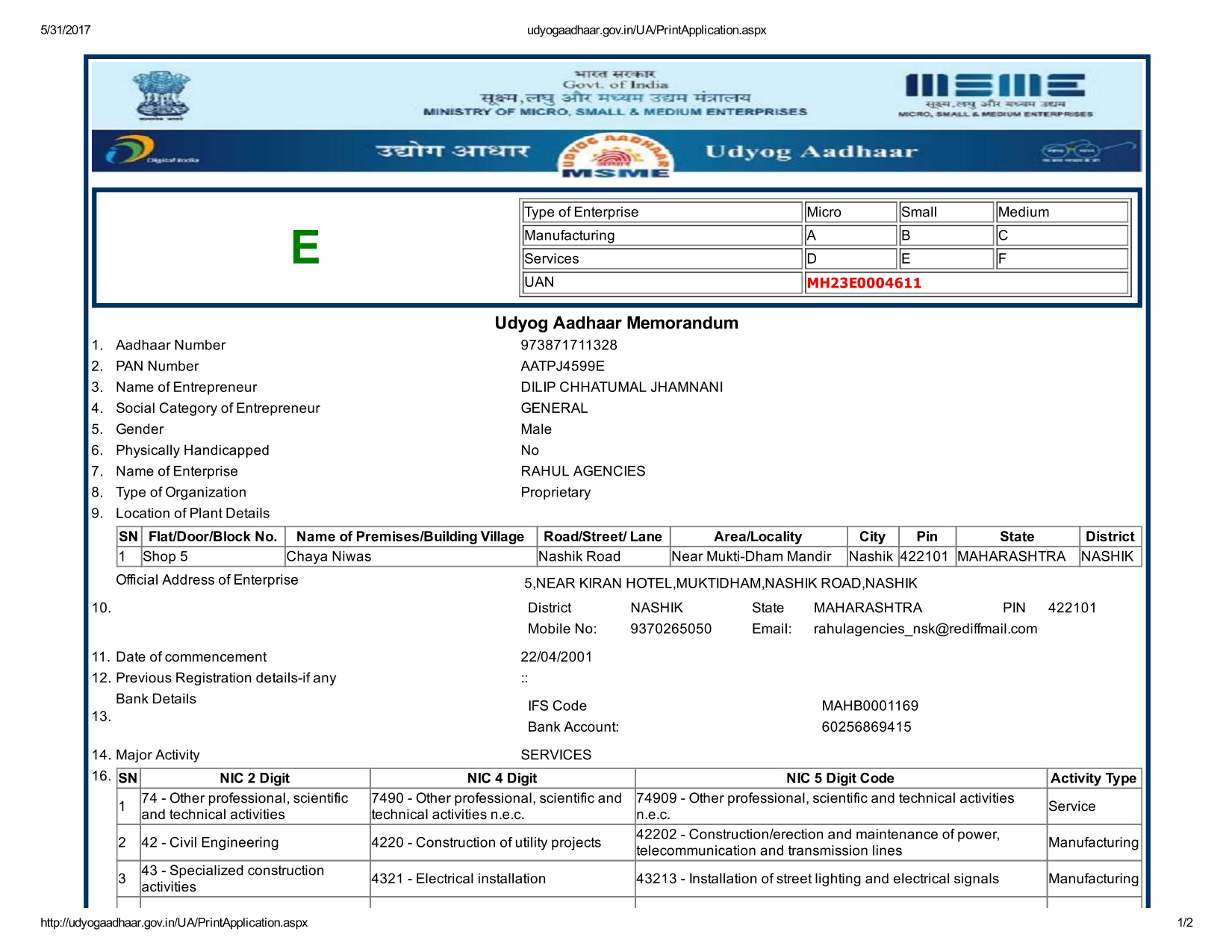The width and height of the screenshot is (1232, 952).
Task: Click the mobile number 9370265050
Action: click(x=671, y=629)
